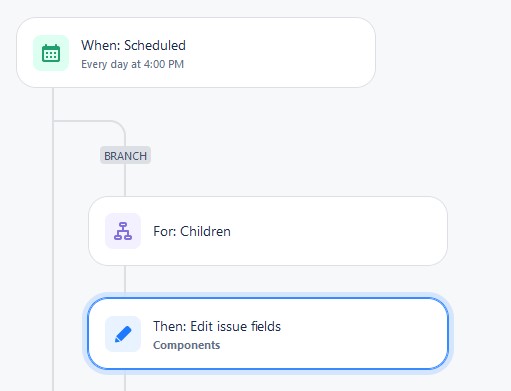511x391 pixels.
Task: Open the For: Children branch title
Action: tap(192, 231)
